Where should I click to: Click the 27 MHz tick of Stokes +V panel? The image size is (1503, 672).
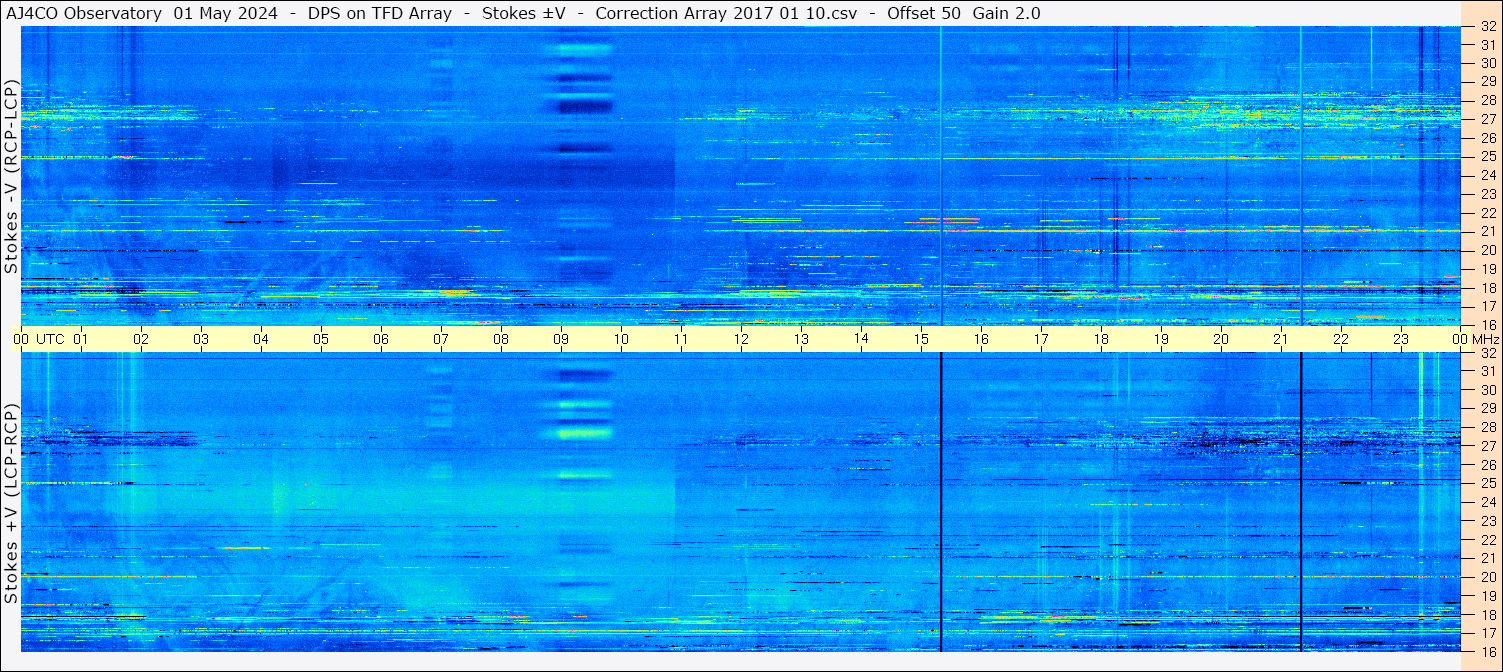1487,446
